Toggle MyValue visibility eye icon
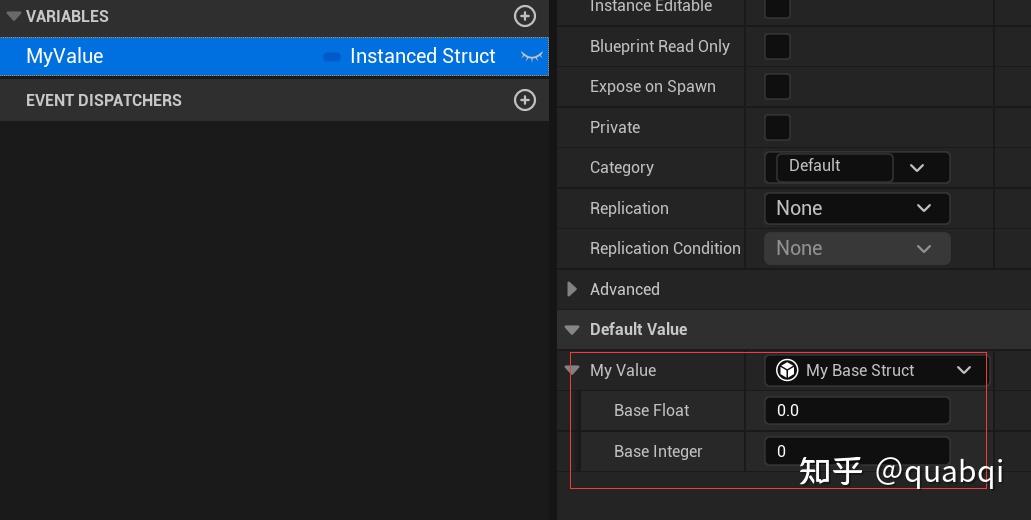1031x520 pixels. pos(532,57)
